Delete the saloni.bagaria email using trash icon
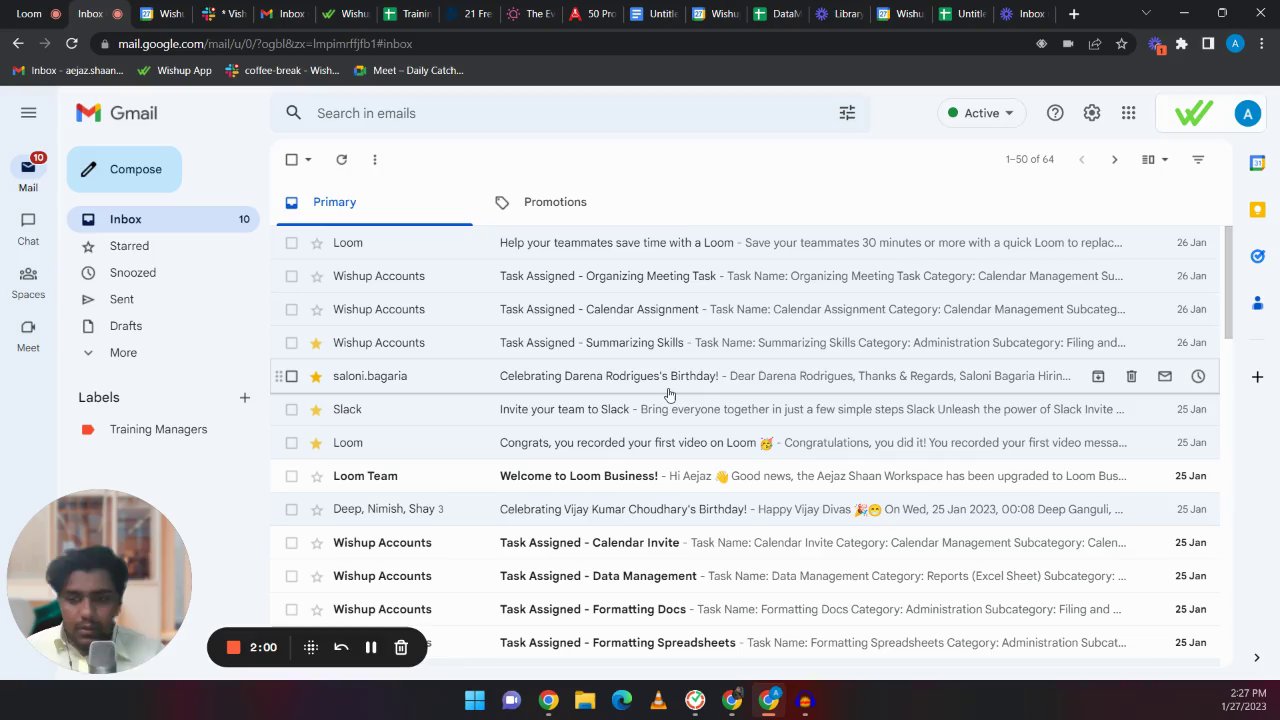1280x720 pixels. 1131,376
